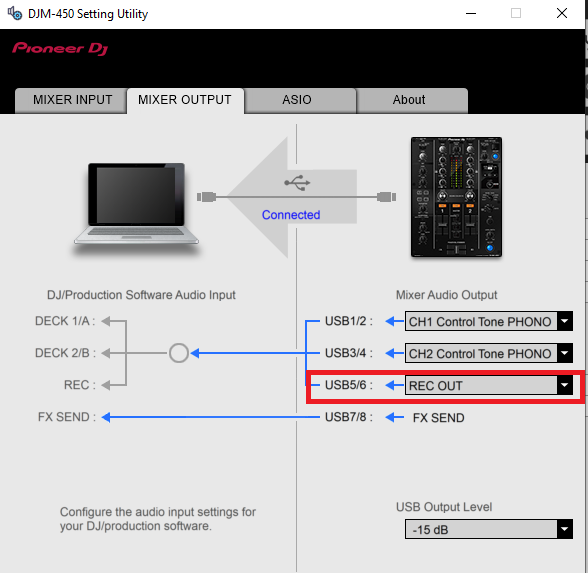Click the blue arrow next to USB7/8
The height and width of the screenshot is (573, 588).
coord(394,417)
